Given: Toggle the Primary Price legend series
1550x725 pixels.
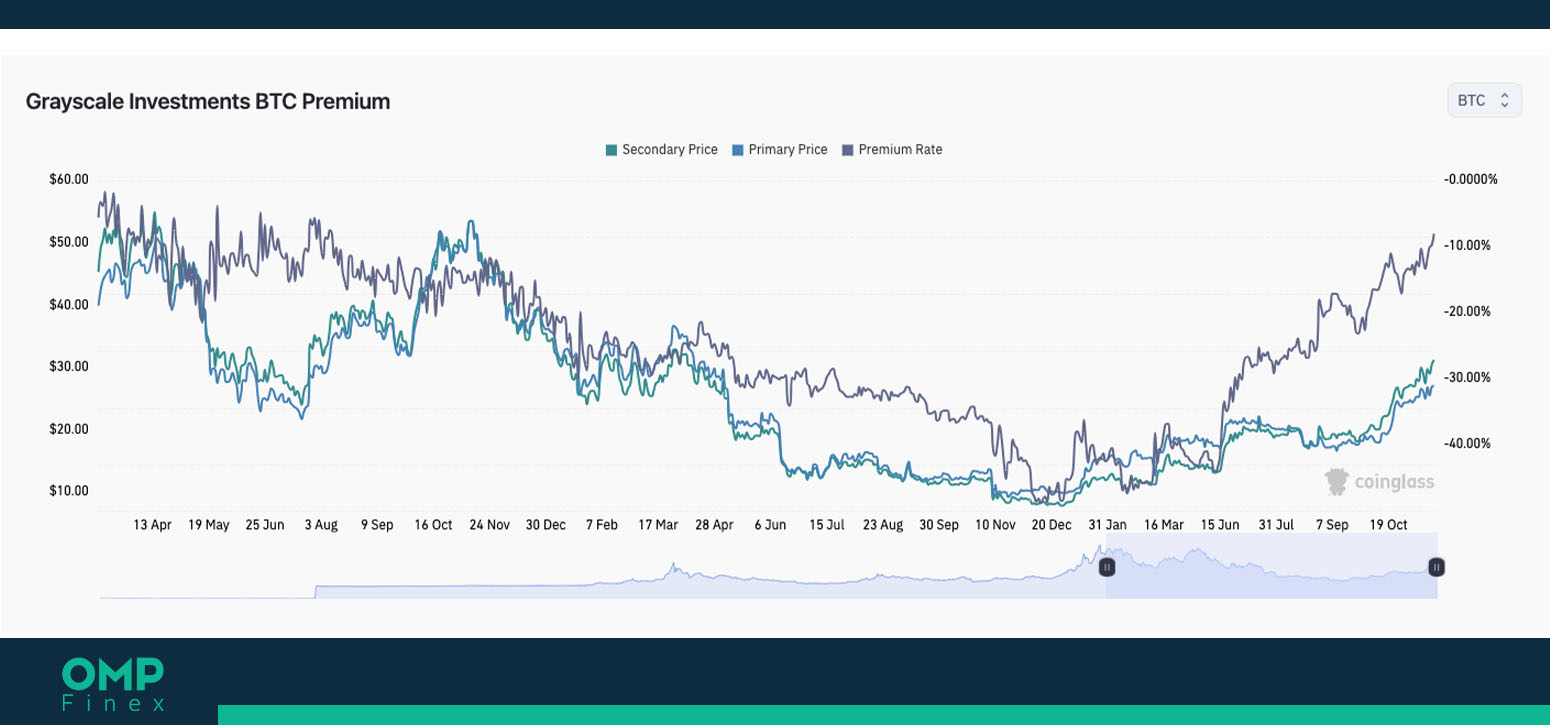Looking at the screenshot, I should click(x=780, y=150).
